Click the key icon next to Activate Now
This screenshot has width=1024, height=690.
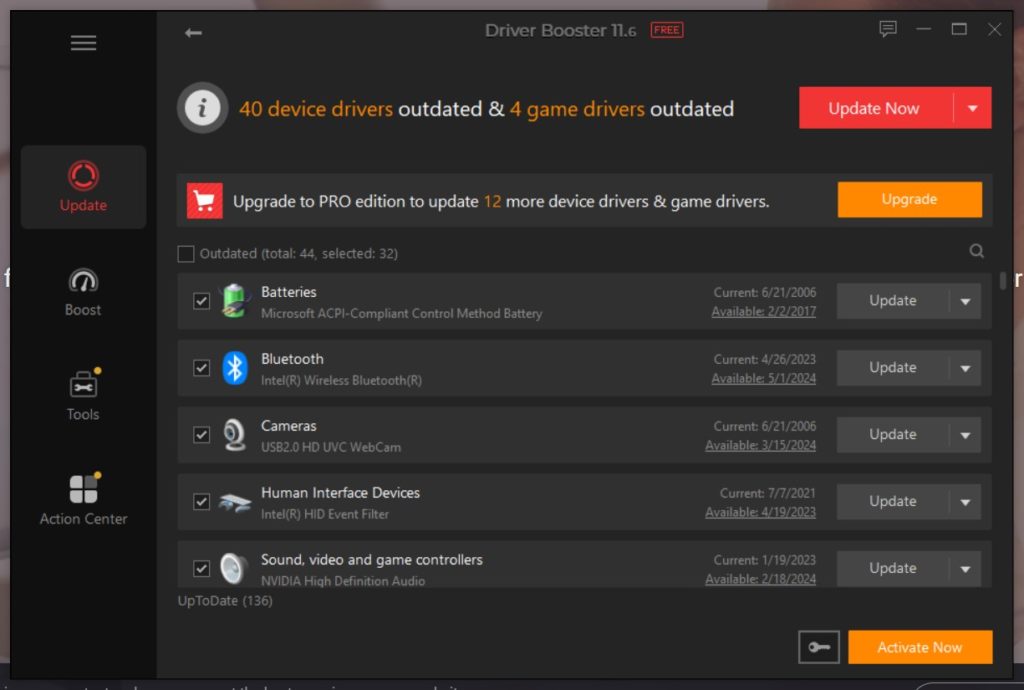(x=819, y=647)
